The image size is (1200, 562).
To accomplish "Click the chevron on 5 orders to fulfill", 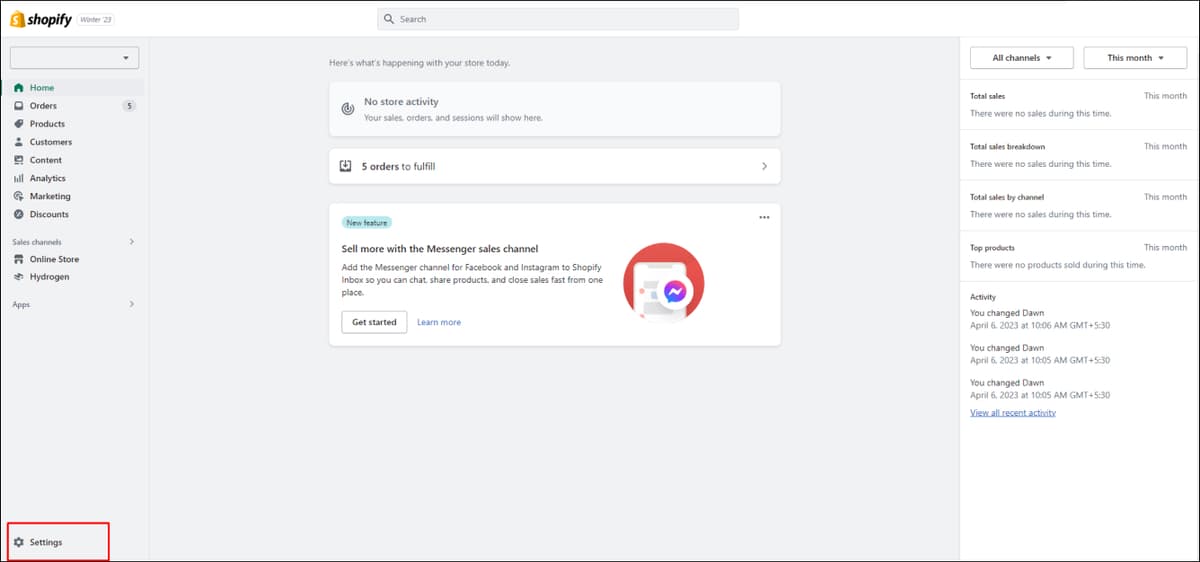I will (764, 166).
